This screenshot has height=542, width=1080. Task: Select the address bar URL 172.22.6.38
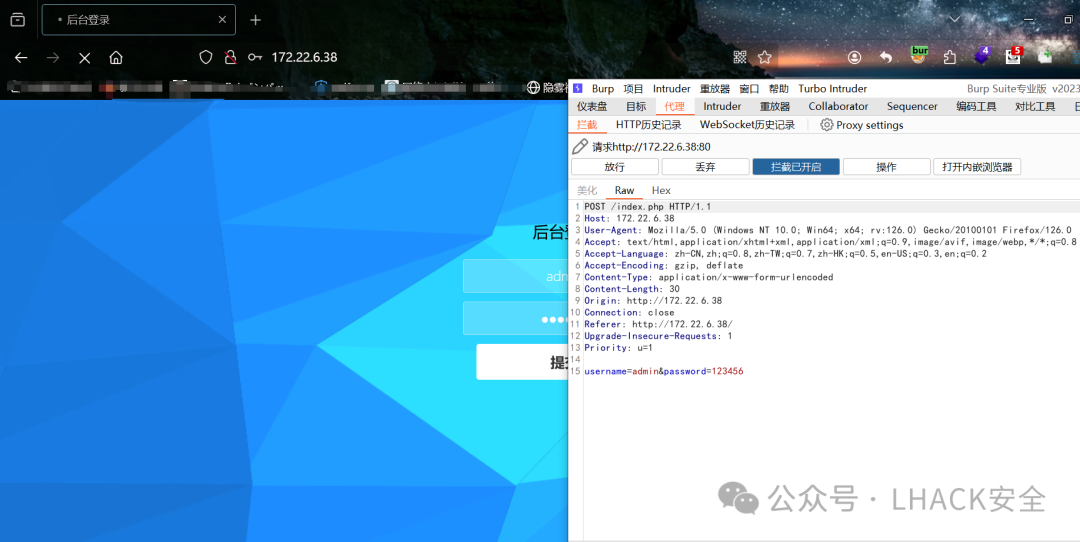pos(304,57)
